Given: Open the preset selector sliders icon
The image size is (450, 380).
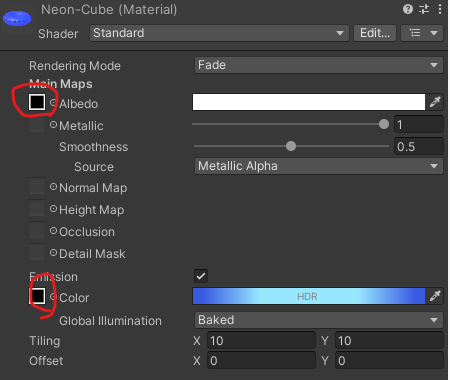Looking at the screenshot, I should 424,9.
